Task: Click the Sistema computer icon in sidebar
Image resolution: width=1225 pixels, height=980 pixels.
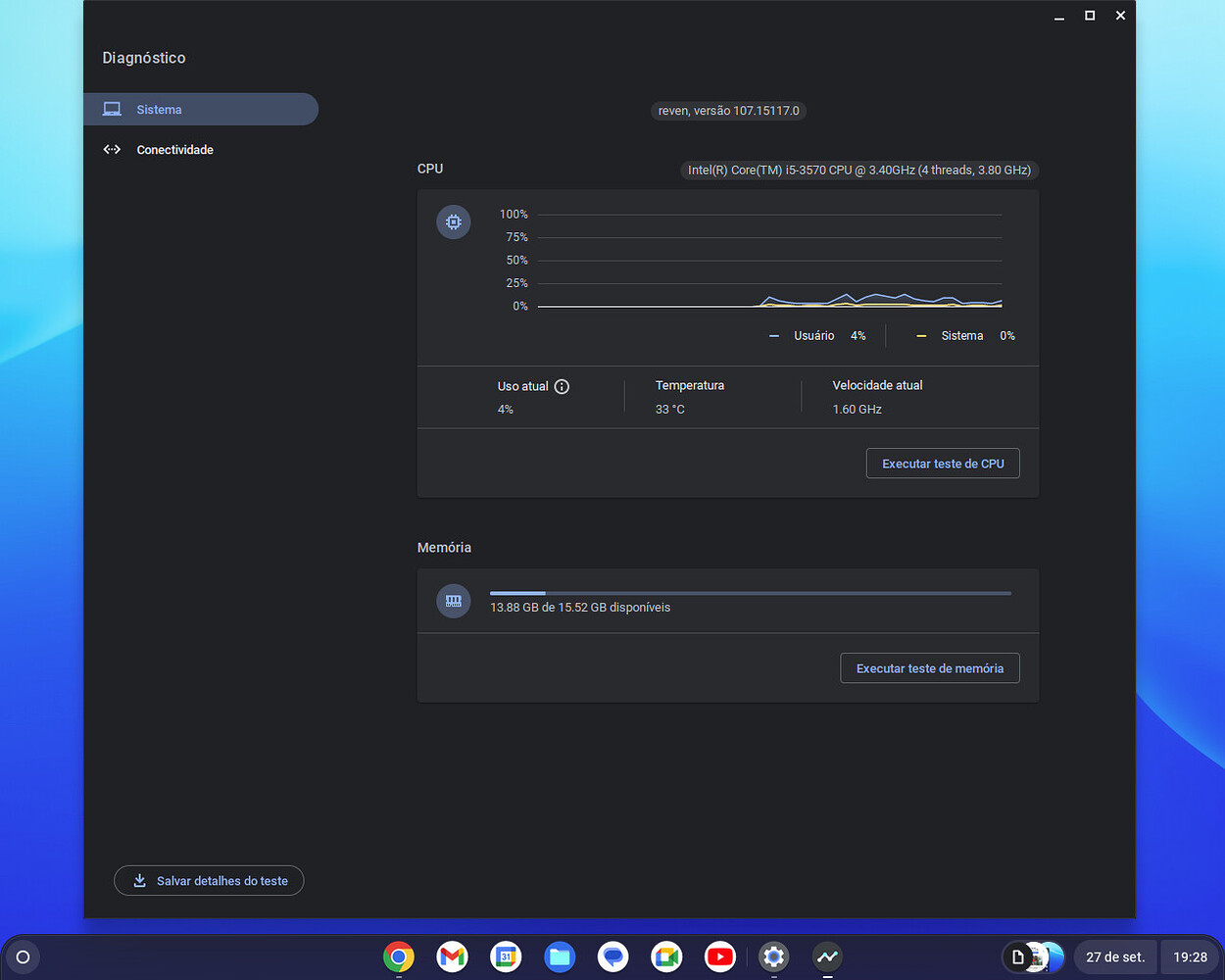Action: coord(112,109)
